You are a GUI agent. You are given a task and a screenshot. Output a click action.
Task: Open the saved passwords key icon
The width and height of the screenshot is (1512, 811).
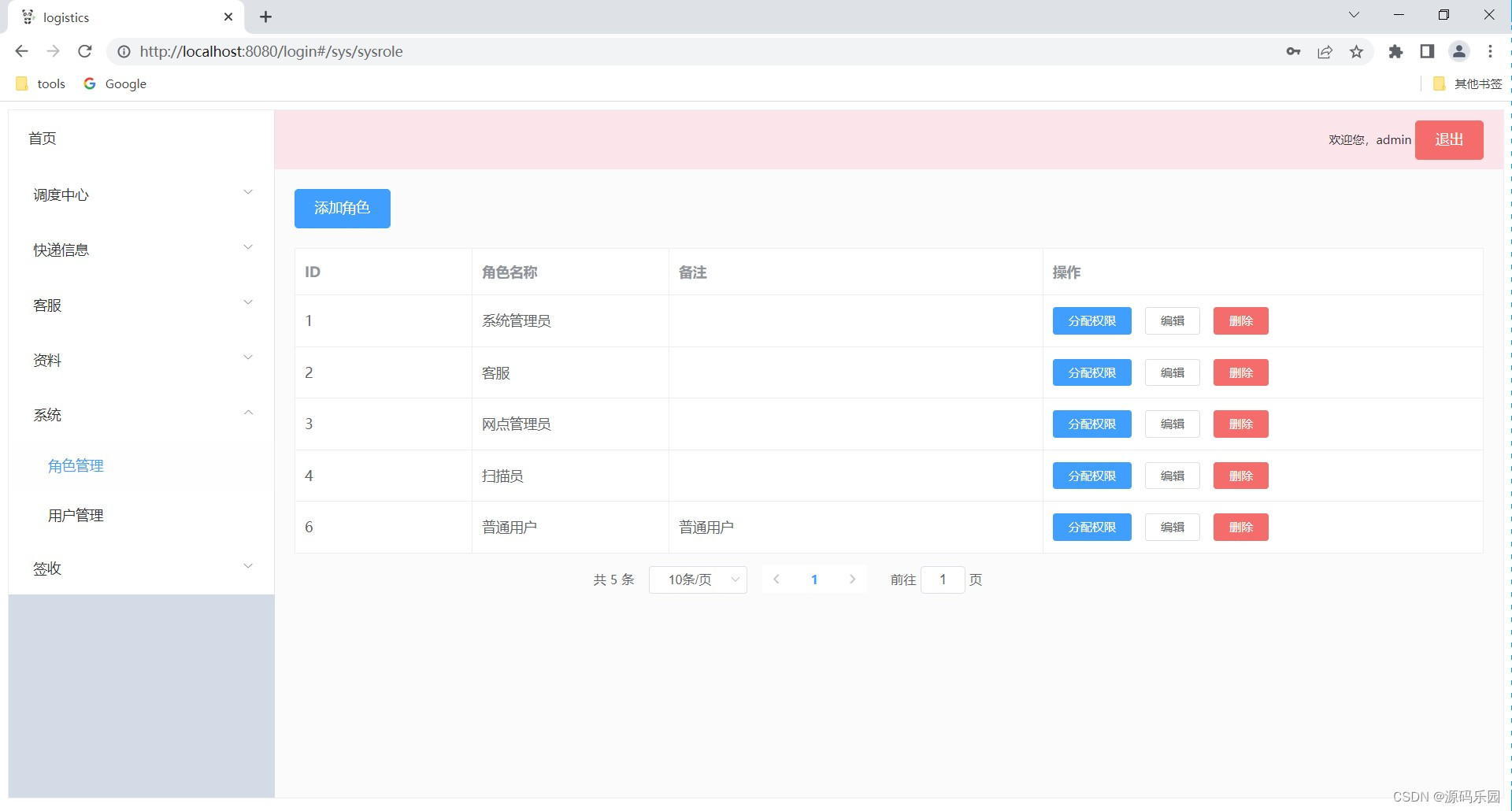click(x=1294, y=51)
